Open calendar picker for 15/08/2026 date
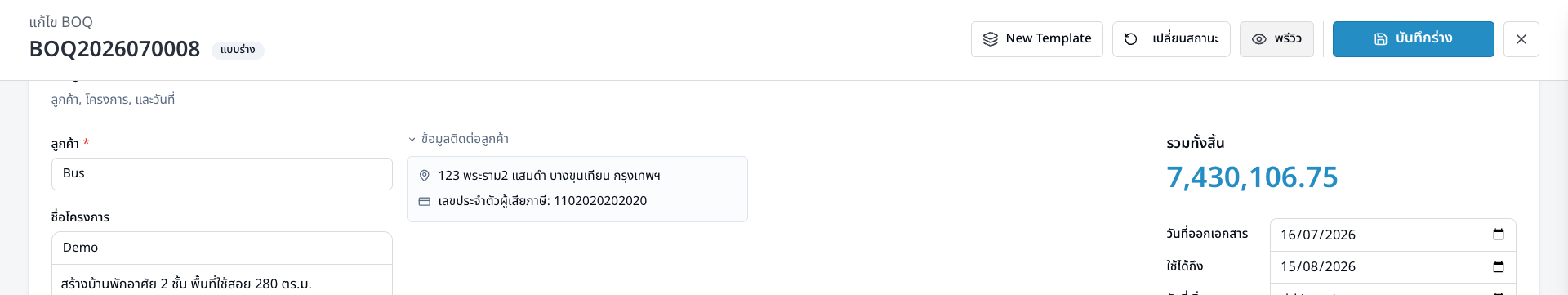The width and height of the screenshot is (1568, 295). [x=1499, y=266]
